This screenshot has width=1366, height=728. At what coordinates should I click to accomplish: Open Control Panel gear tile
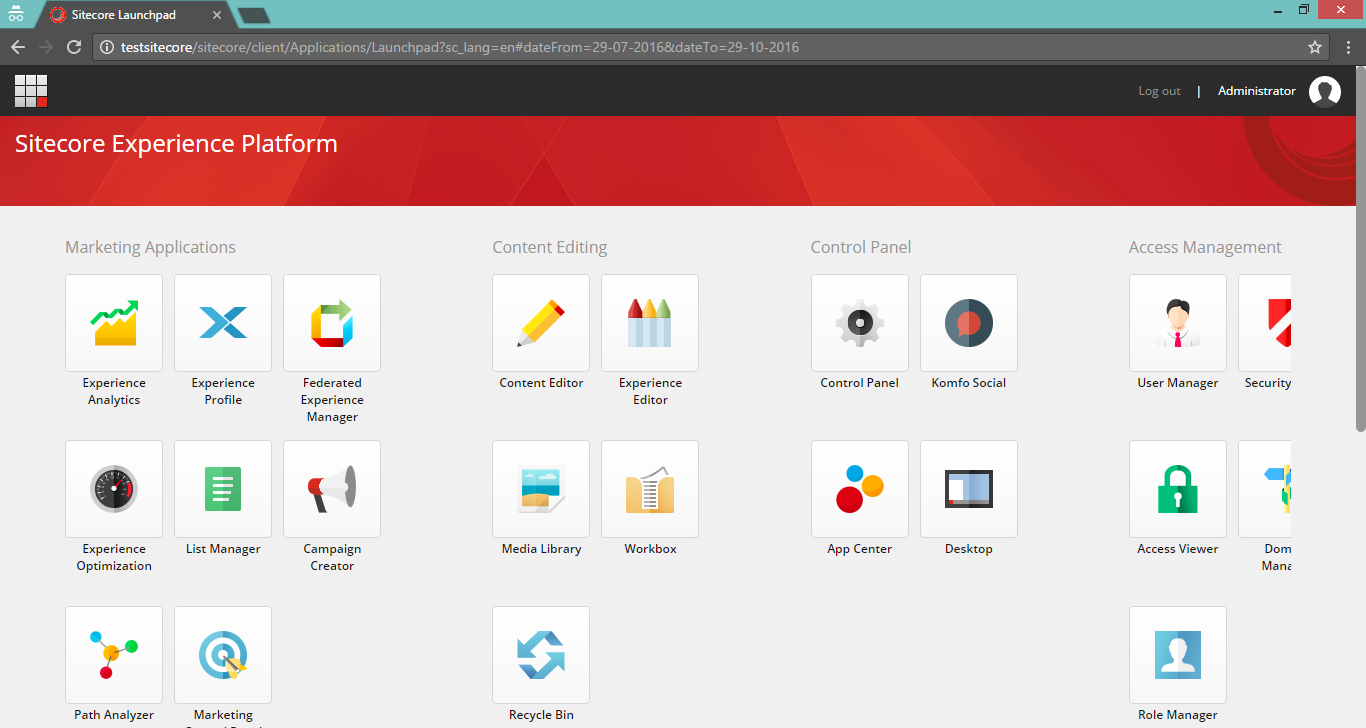[860, 323]
